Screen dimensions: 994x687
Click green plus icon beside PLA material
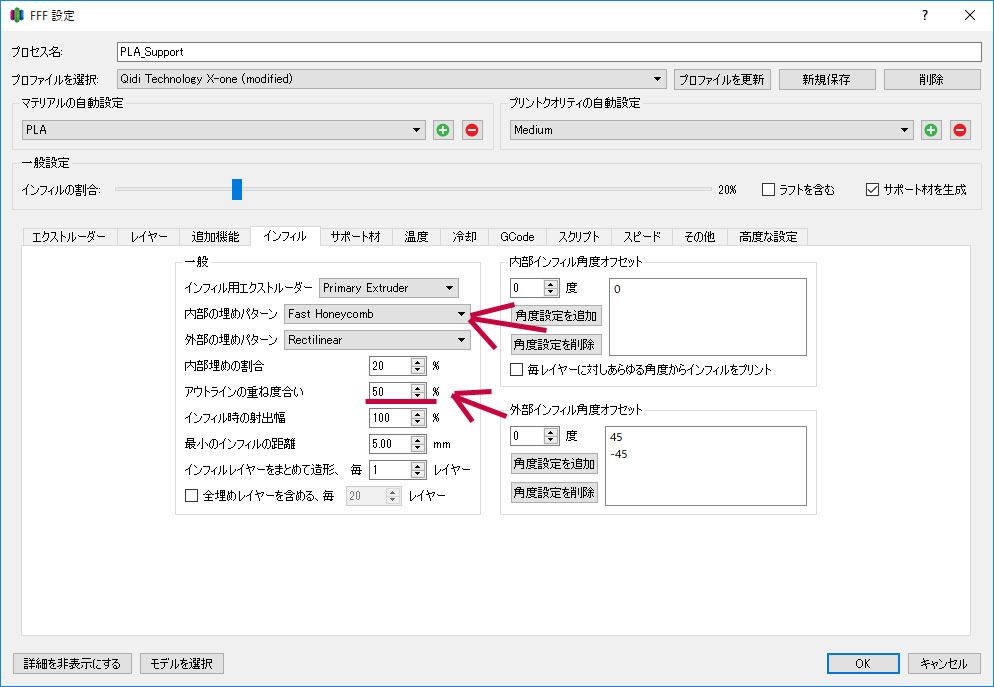[x=443, y=130]
